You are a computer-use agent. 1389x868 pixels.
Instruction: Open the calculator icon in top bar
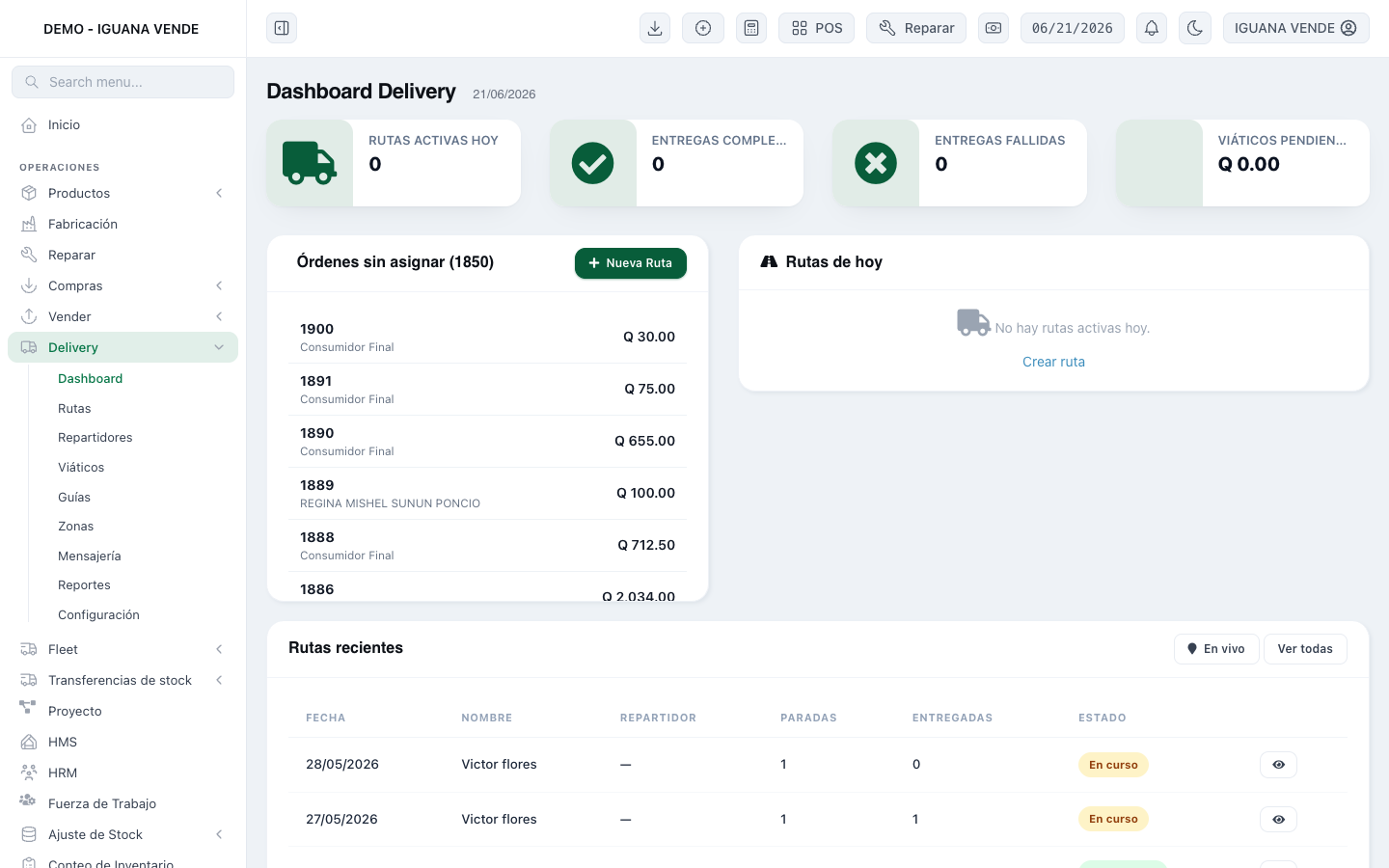point(751,28)
